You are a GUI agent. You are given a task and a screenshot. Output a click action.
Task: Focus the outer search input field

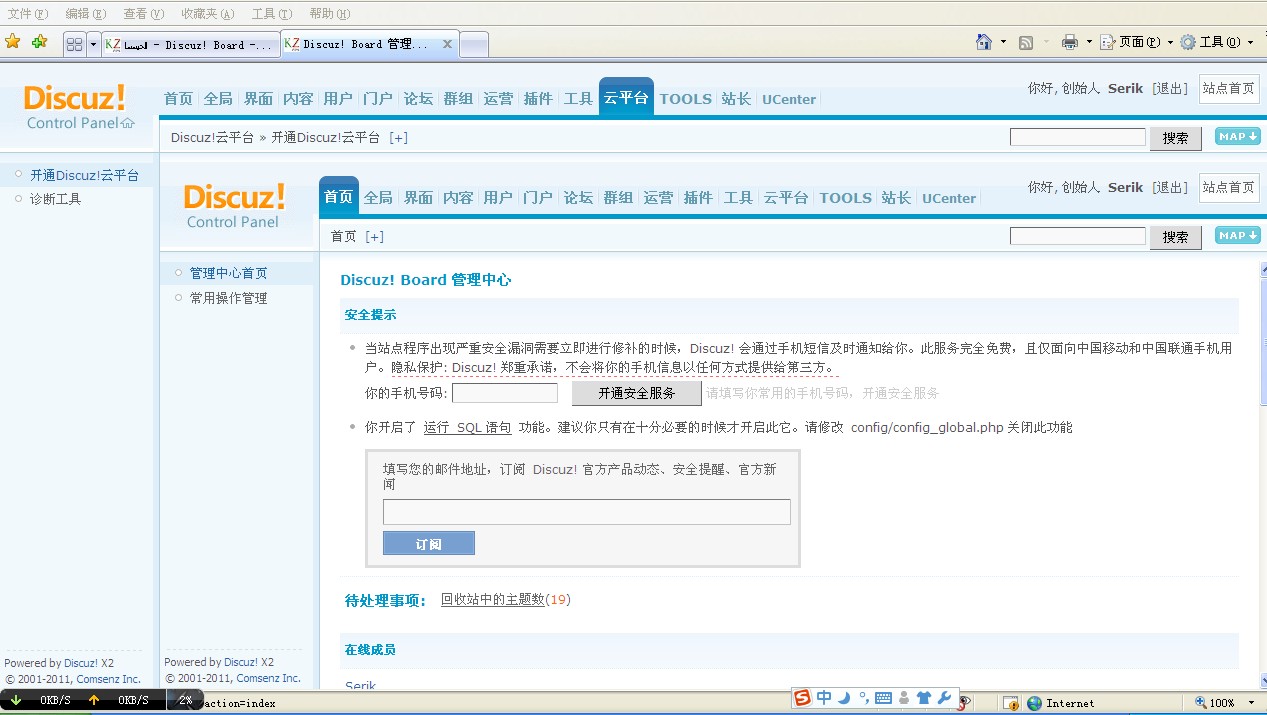click(x=1078, y=137)
